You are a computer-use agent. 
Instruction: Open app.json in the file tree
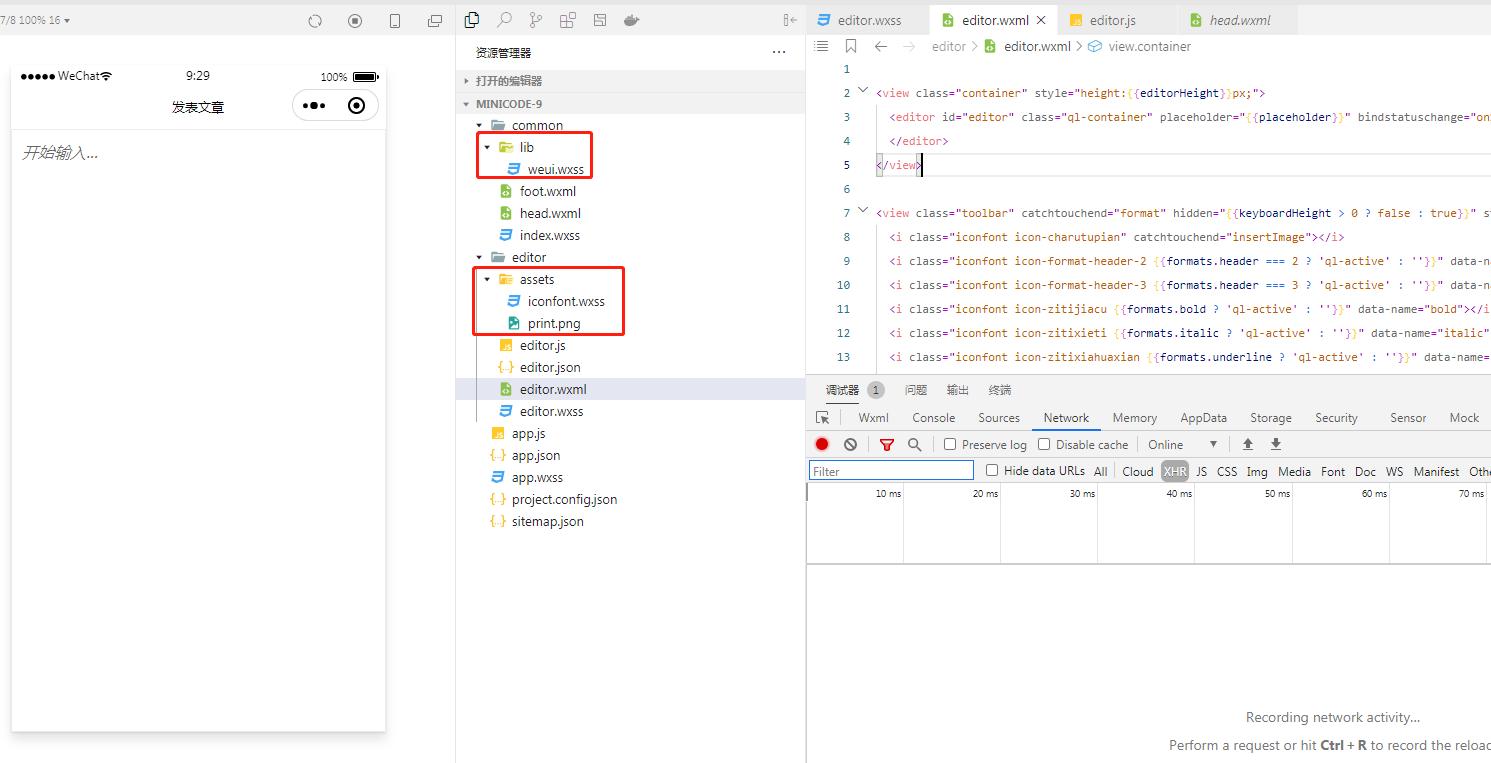[535, 455]
